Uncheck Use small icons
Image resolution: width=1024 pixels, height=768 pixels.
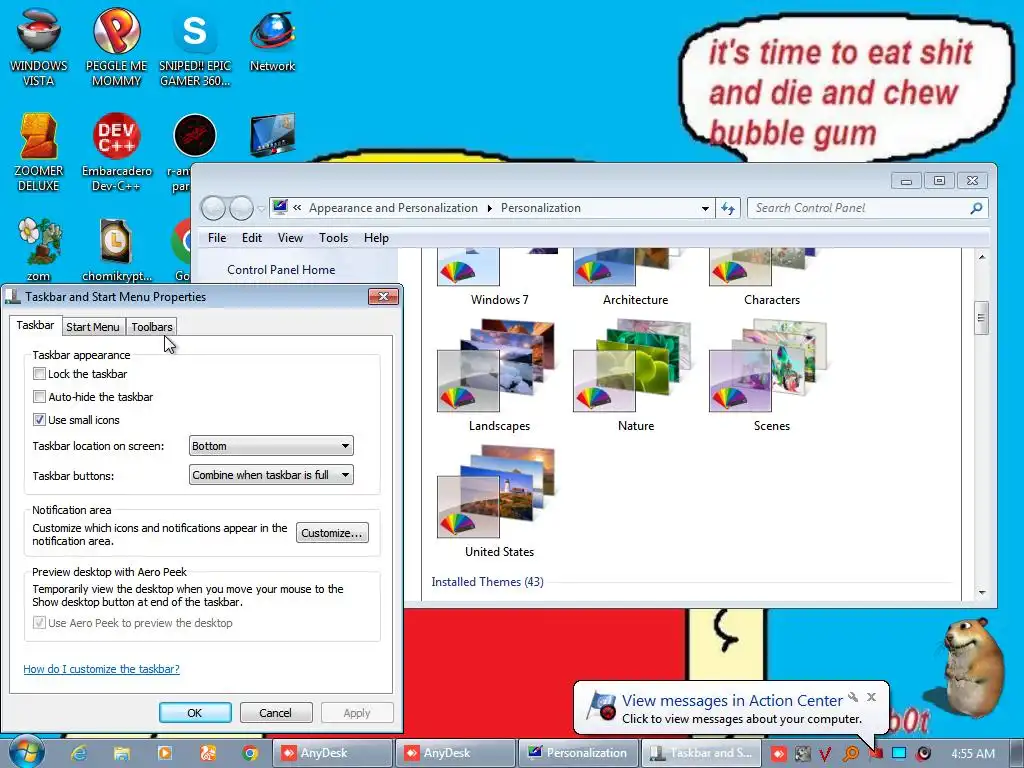pos(39,420)
